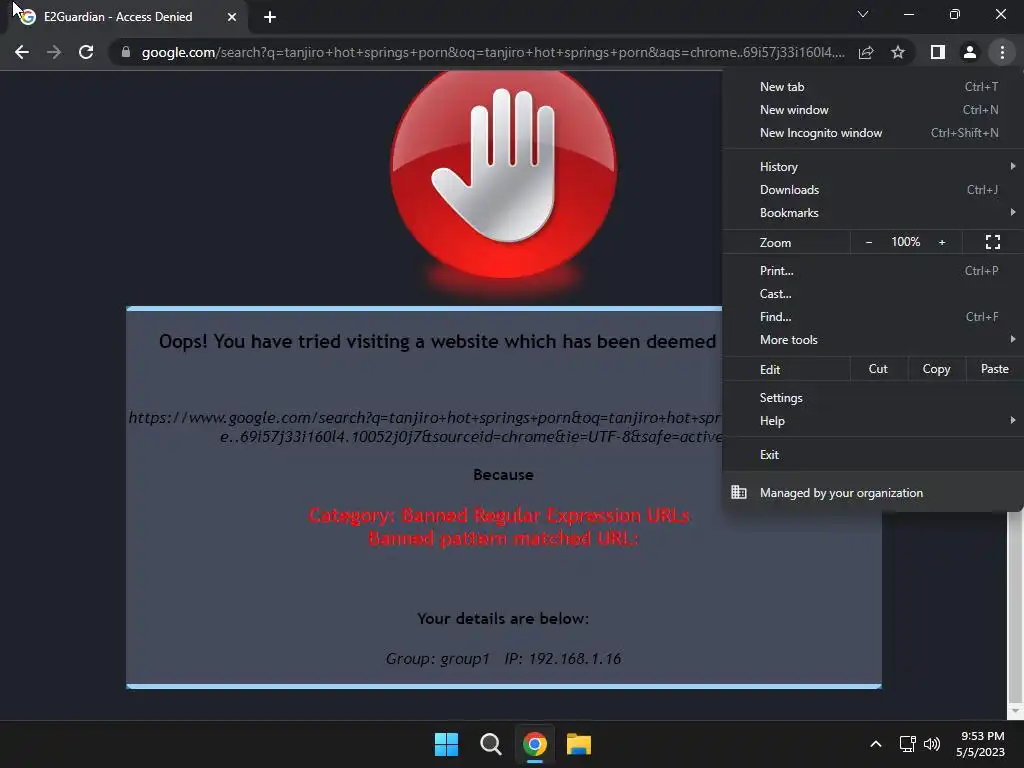Click the Paste button in Edit row
The height and width of the screenshot is (768, 1024).
[995, 369]
